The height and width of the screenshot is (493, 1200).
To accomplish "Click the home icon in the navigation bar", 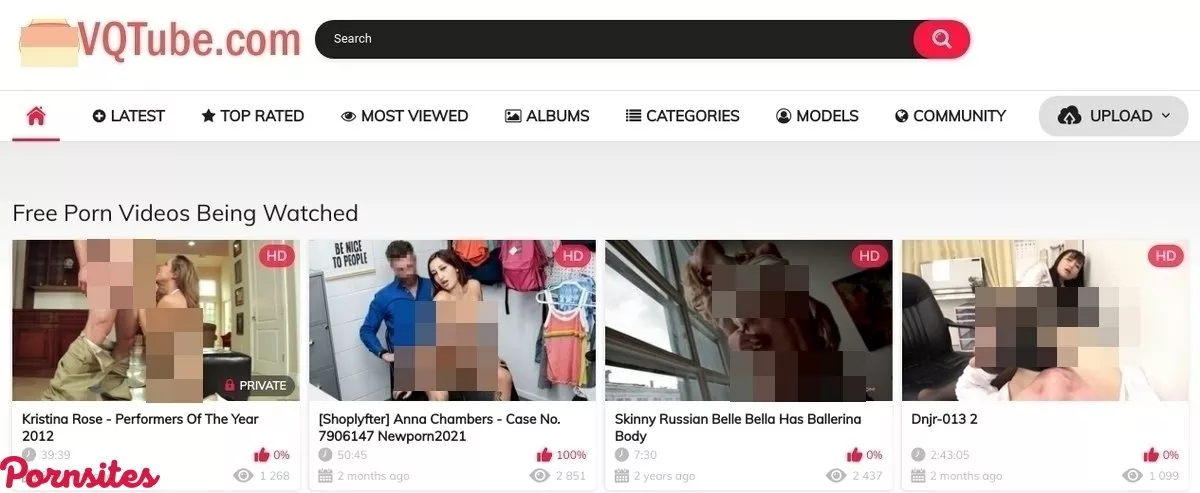I will coord(36,116).
